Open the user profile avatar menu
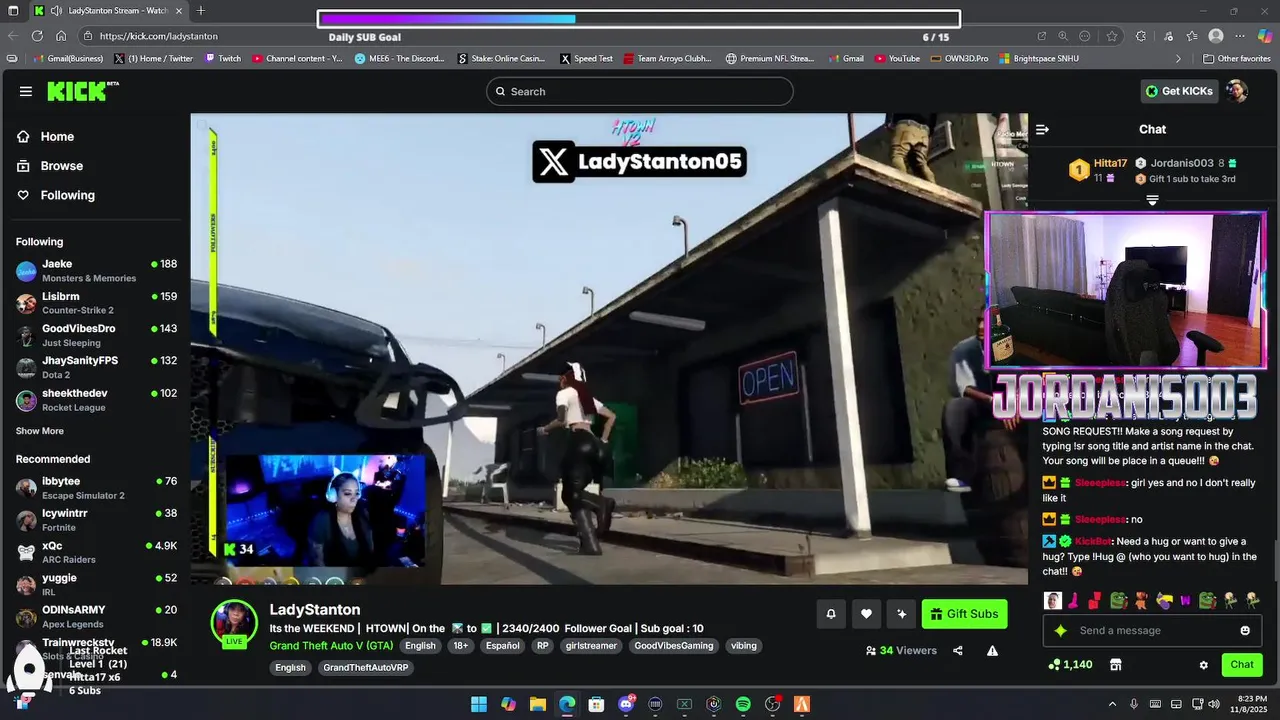 pos(1237,91)
